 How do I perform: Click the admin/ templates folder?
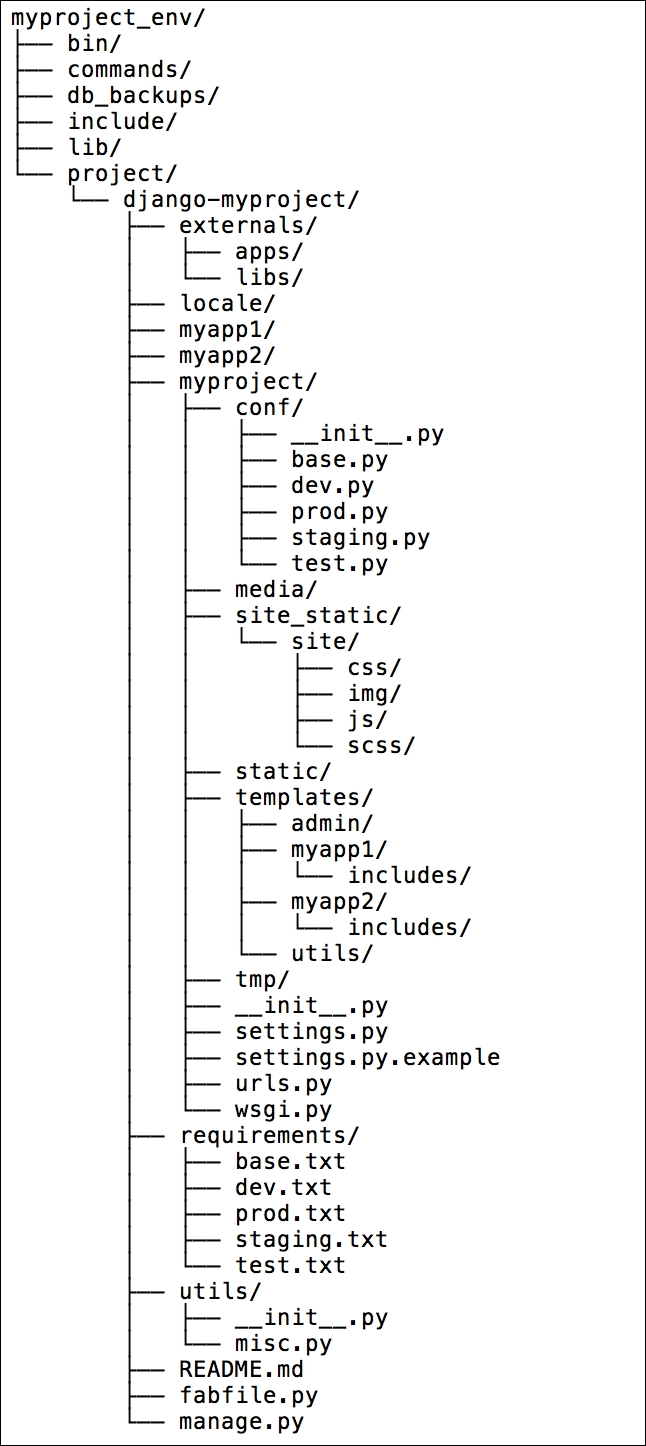332,823
